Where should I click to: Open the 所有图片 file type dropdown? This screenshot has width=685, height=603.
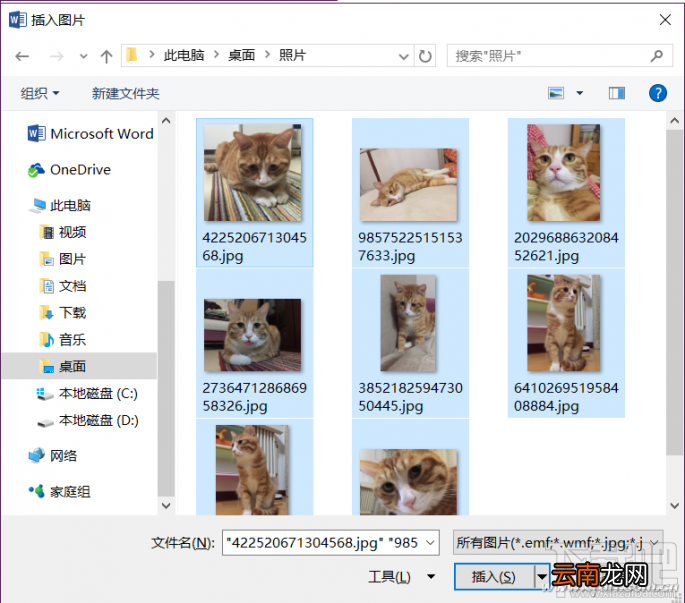(x=558, y=542)
